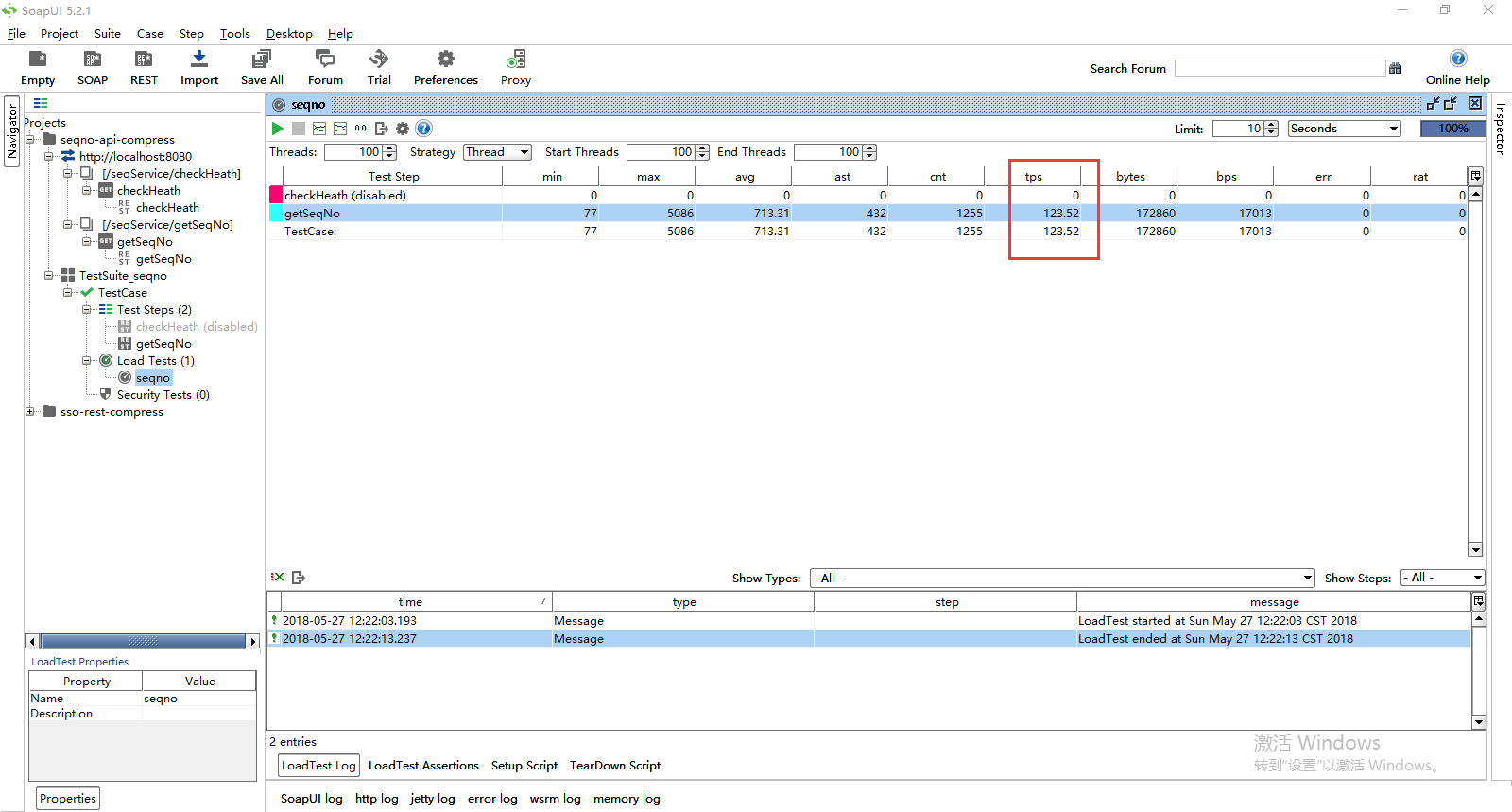Open the Case menu
The height and width of the screenshot is (812, 1512).
150,34
